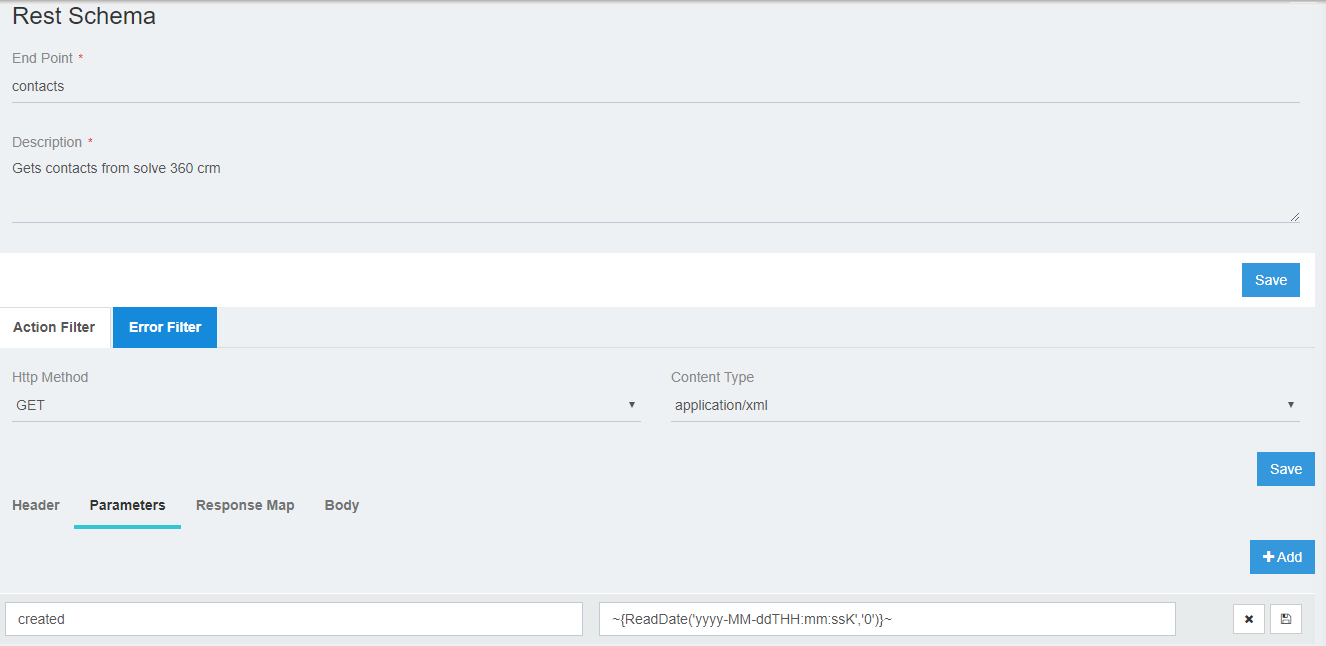Viewport: 1326px width, 646px height.
Task: Add a new parameter
Action: click(1282, 557)
